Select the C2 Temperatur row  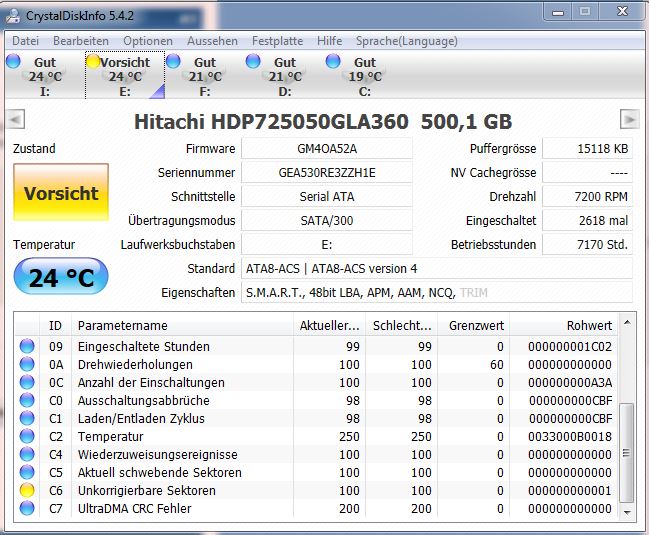tap(317, 436)
